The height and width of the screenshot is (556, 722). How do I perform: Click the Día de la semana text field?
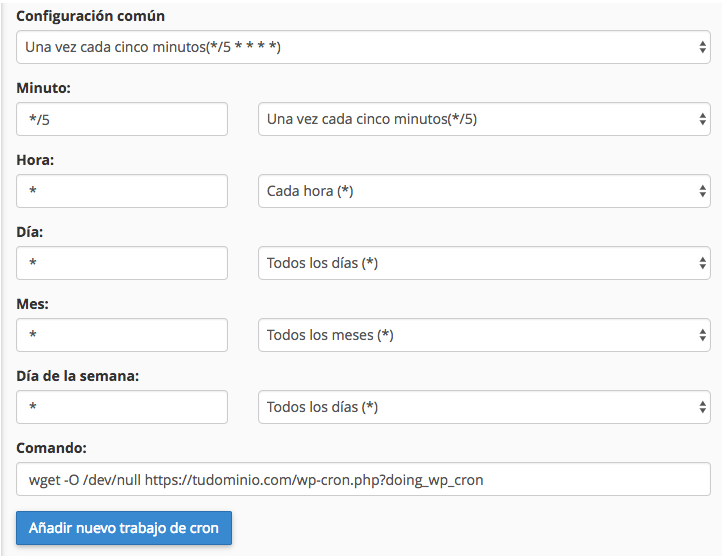(122, 407)
